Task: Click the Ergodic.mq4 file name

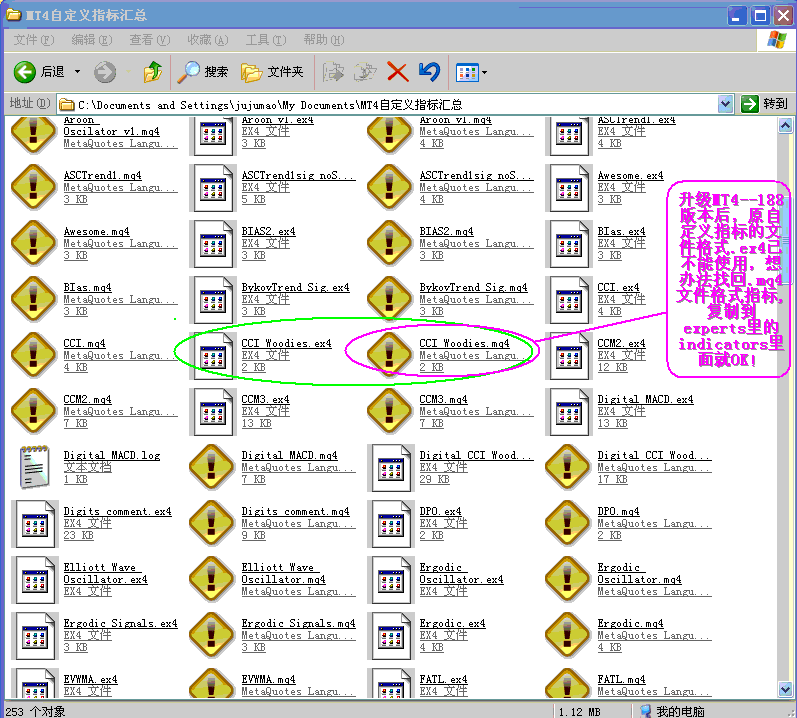Action: click(x=630, y=623)
